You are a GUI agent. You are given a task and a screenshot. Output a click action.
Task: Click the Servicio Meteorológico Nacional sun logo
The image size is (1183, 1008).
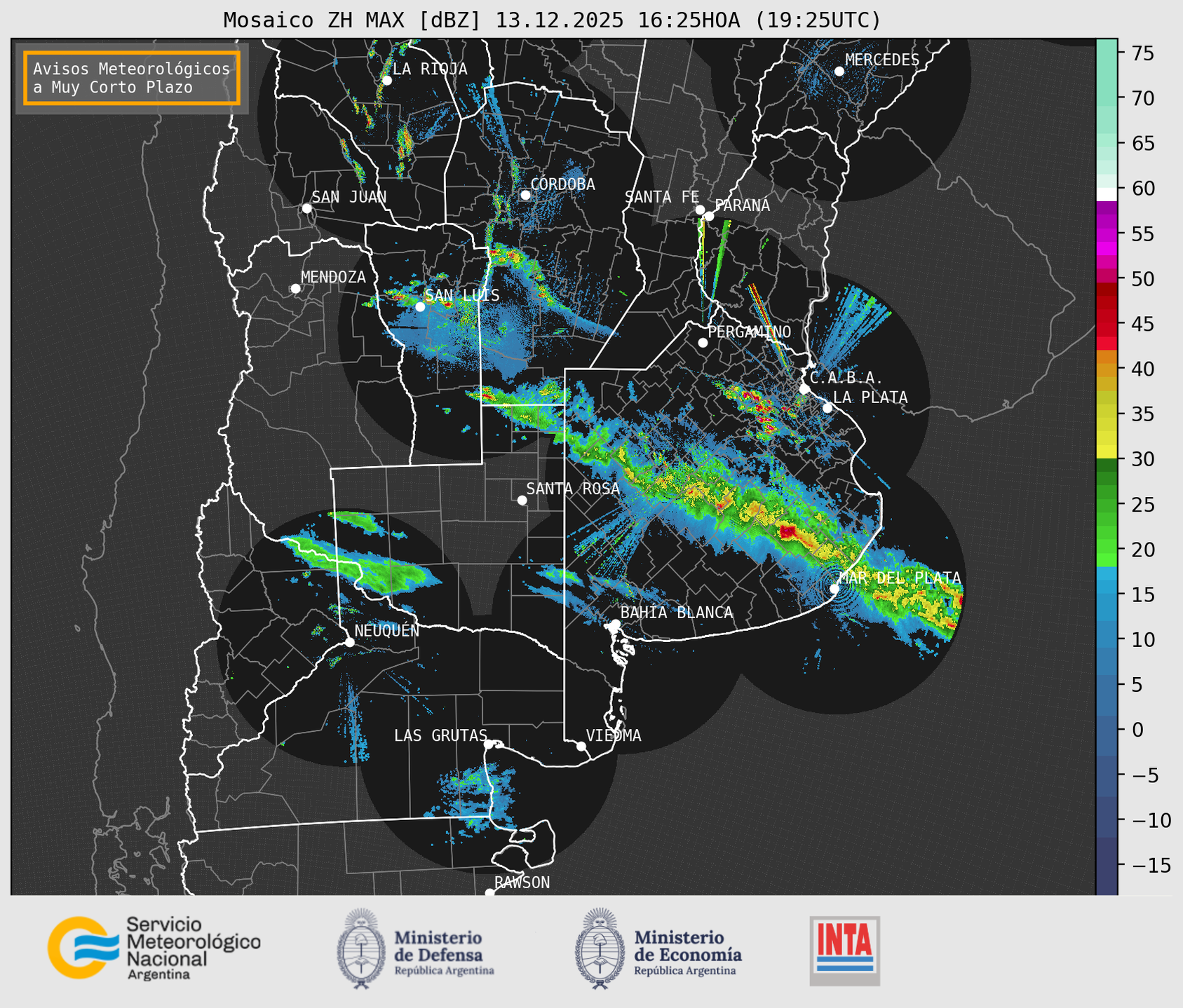point(83,947)
